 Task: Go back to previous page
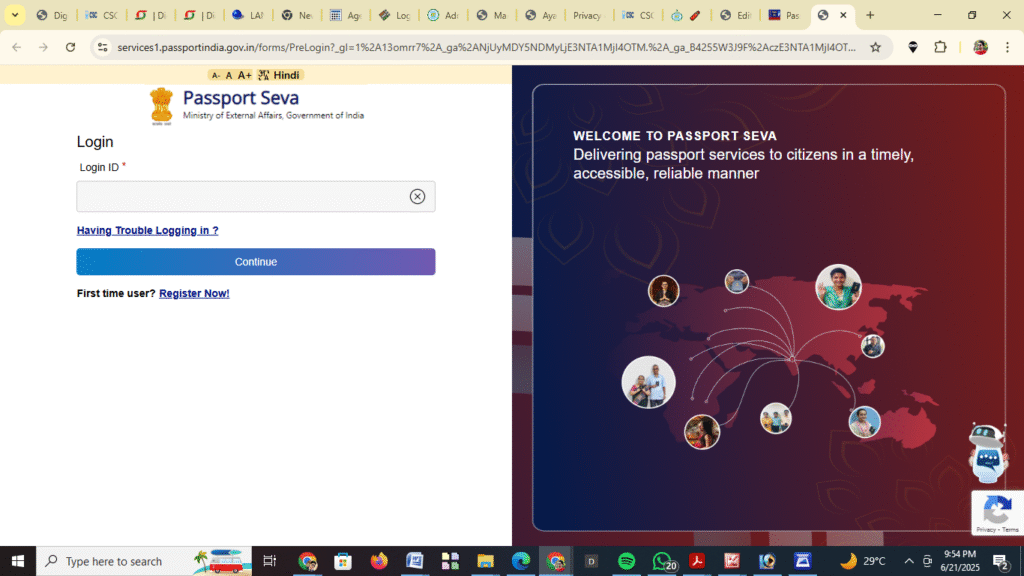tap(16, 47)
